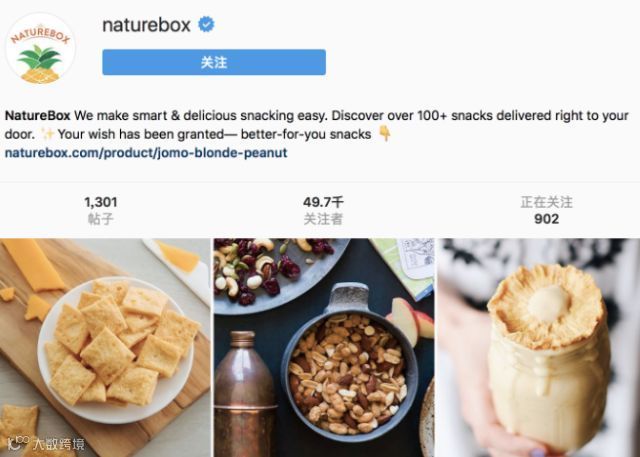Image resolution: width=640 pixels, height=457 pixels.
Task: Click the copper bottle in nuts photo
Action: click(245, 394)
